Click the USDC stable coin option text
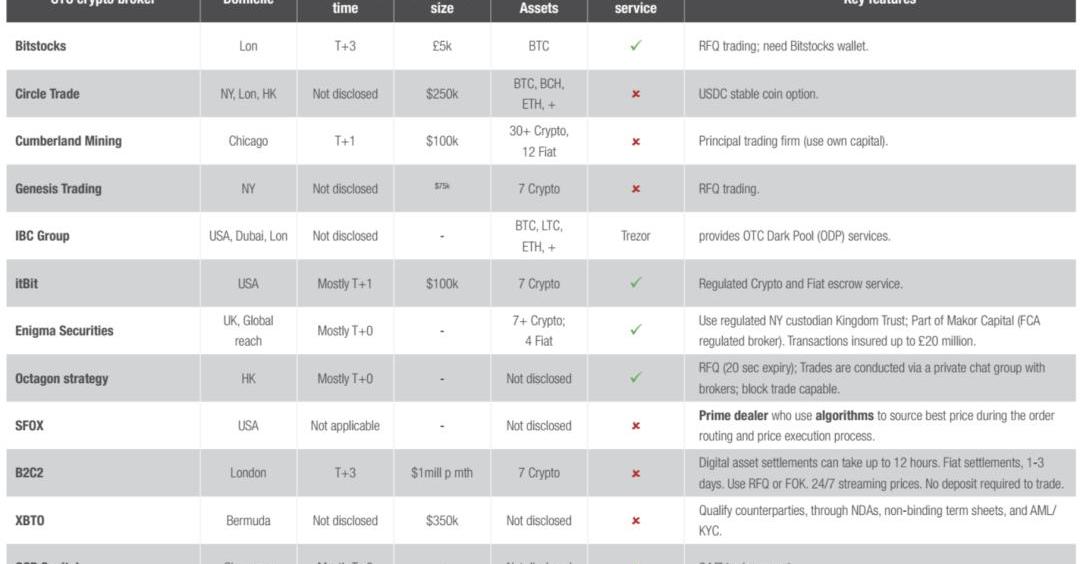Screen dimensions: 1080x564 coord(758,94)
